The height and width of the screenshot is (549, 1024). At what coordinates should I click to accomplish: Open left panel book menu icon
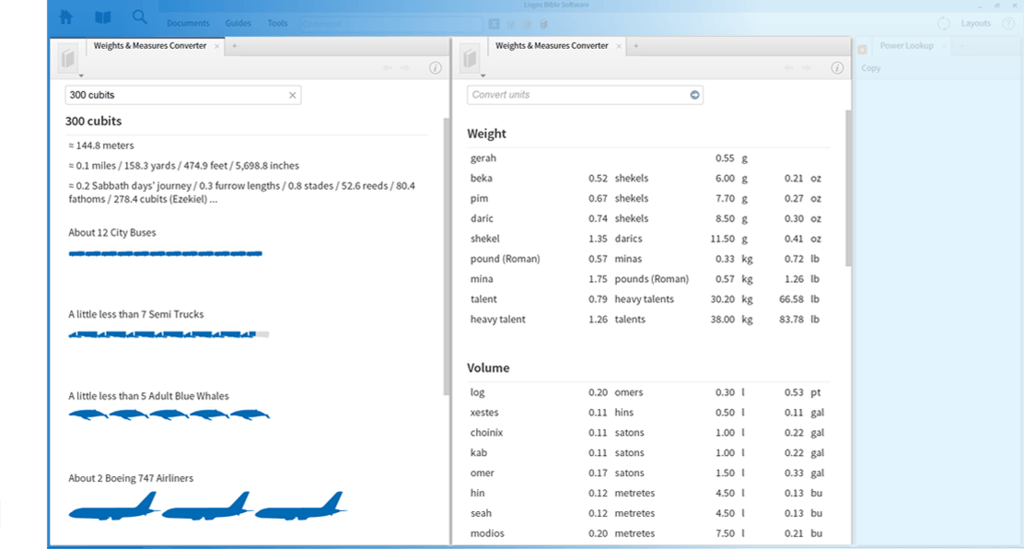tap(69, 59)
